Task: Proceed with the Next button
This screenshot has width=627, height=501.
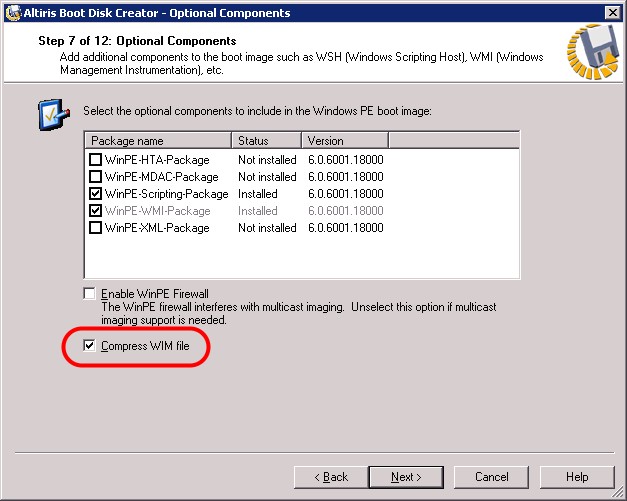Action: click(x=406, y=477)
